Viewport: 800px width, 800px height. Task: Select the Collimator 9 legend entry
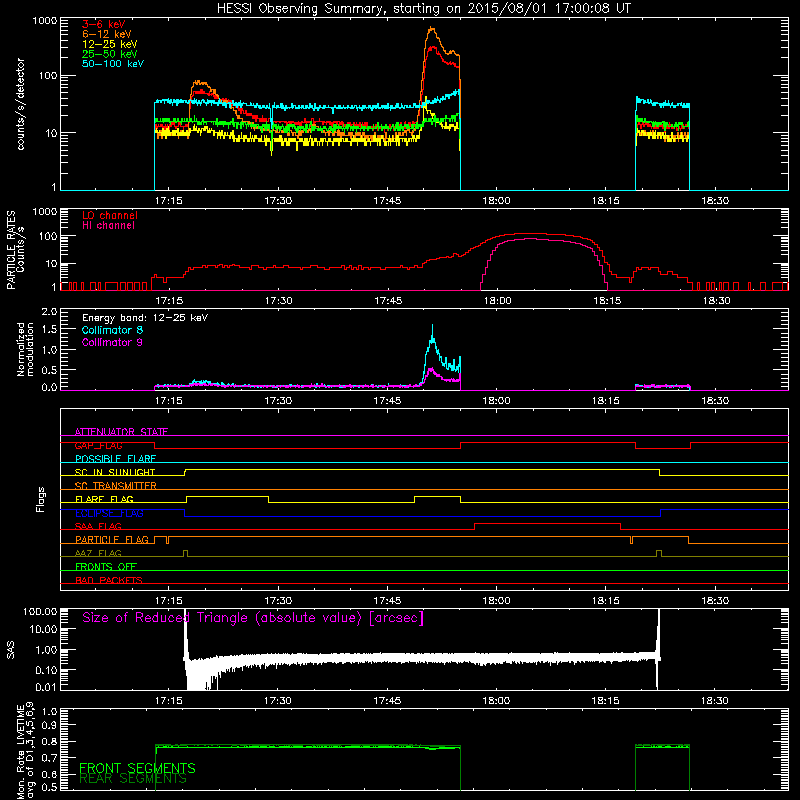[112, 342]
